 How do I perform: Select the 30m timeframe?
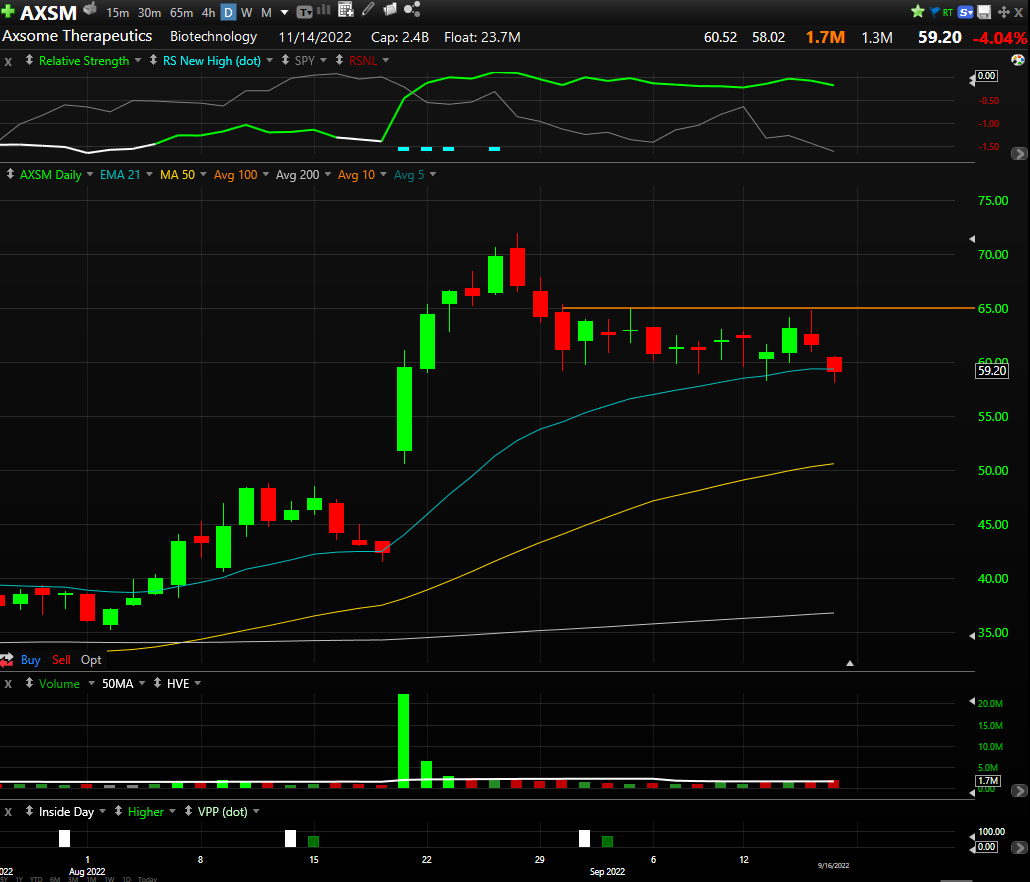[149, 12]
